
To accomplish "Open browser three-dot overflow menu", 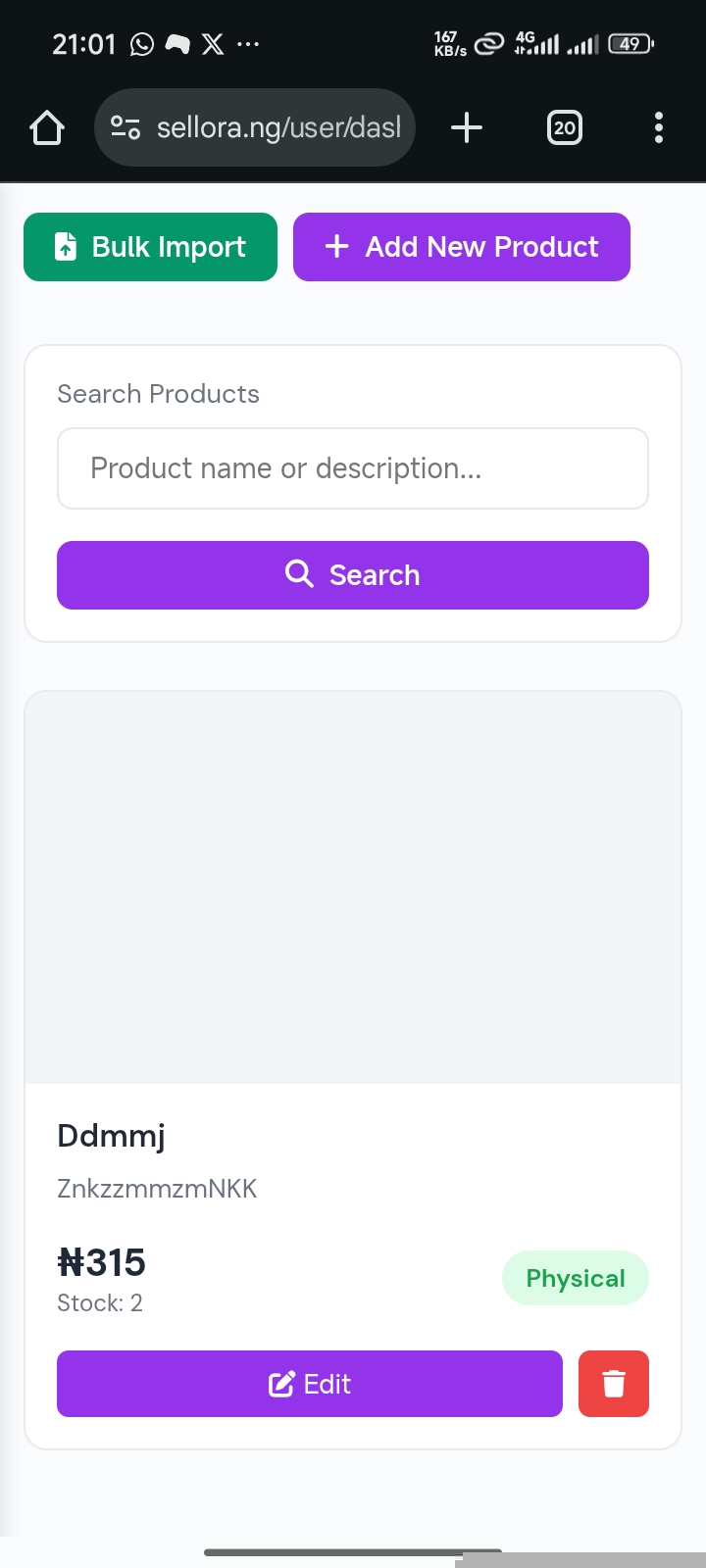I will click(658, 127).
